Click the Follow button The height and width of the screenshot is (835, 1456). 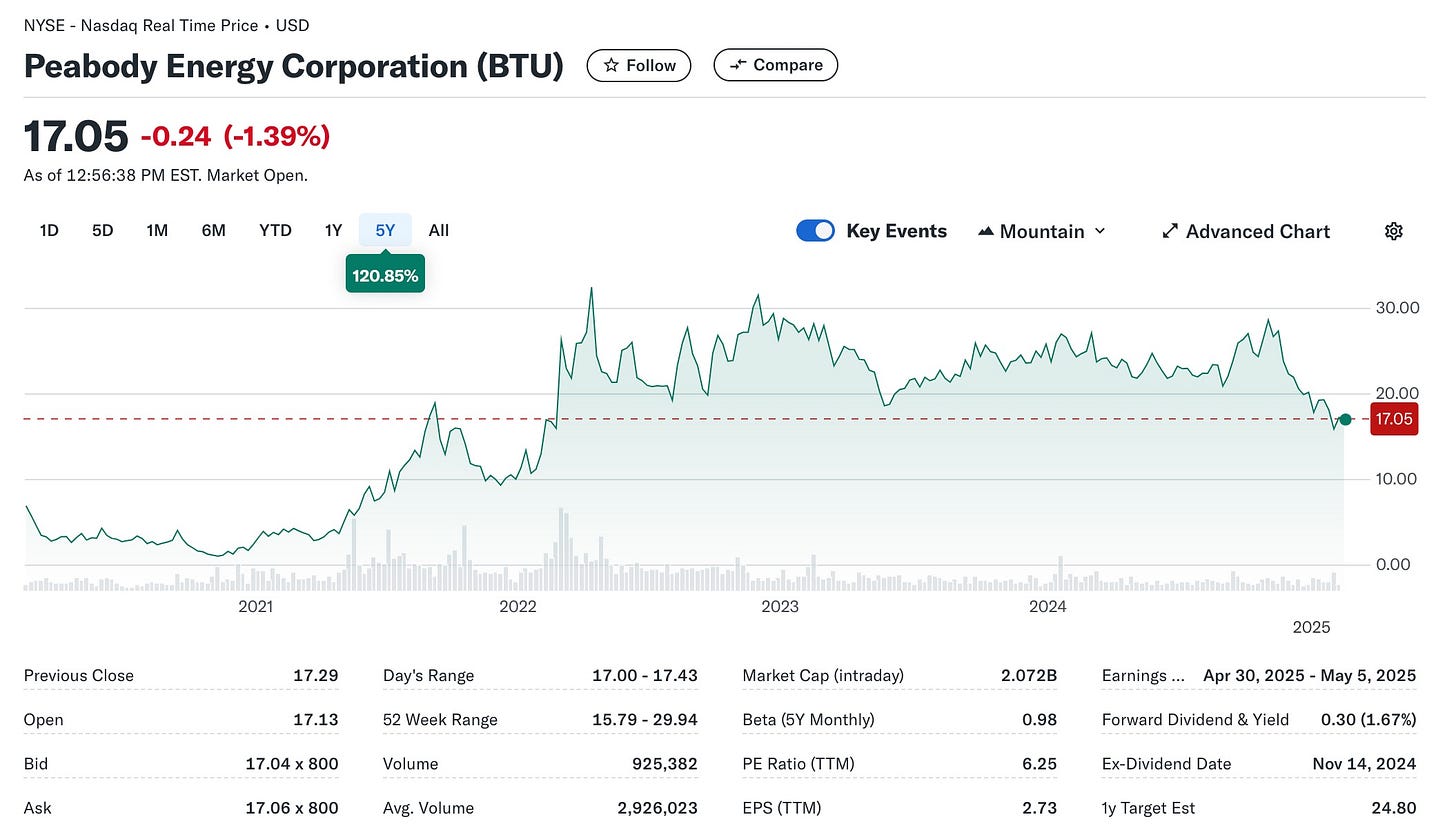(638, 65)
